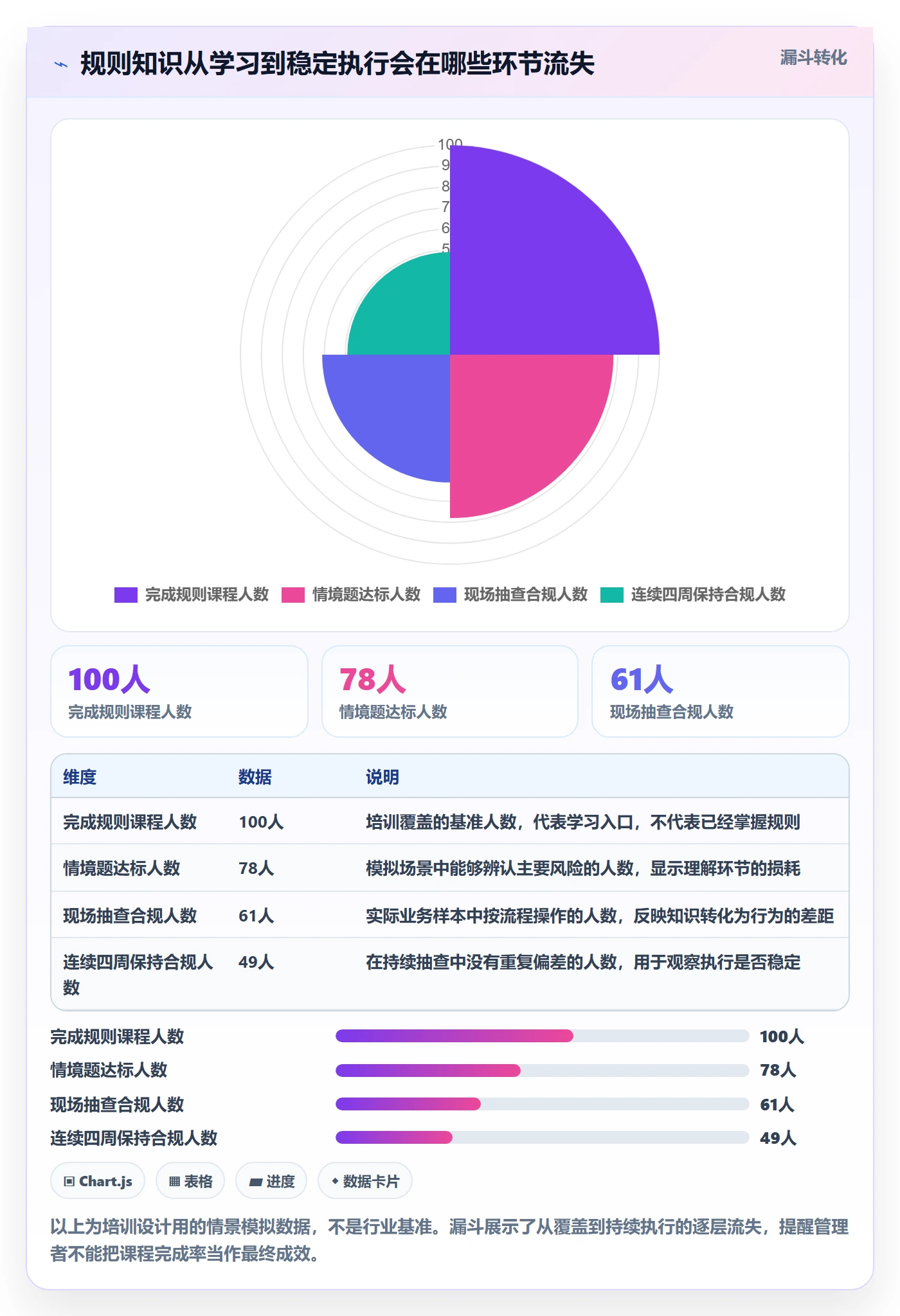The width and height of the screenshot is (900, 1316).
Task: Select the table's first-column cell 现场抽查合规人数
Action: [130, 916]
